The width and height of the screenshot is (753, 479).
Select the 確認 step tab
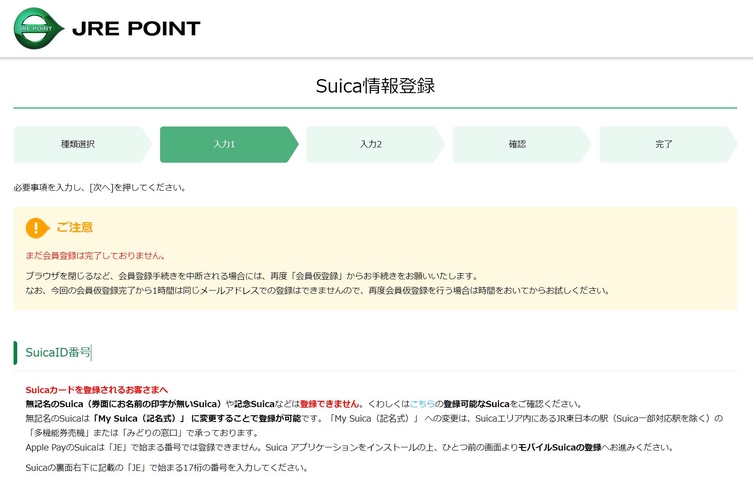[522, 144]
